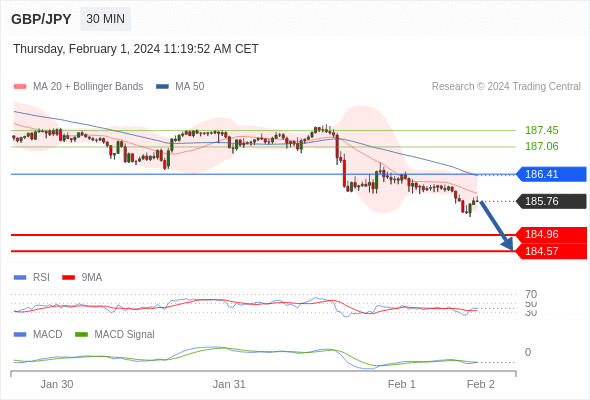Select the red 184.57 support price tag
The width and height of the screenshot is (590, 400).
pos(552,251)
